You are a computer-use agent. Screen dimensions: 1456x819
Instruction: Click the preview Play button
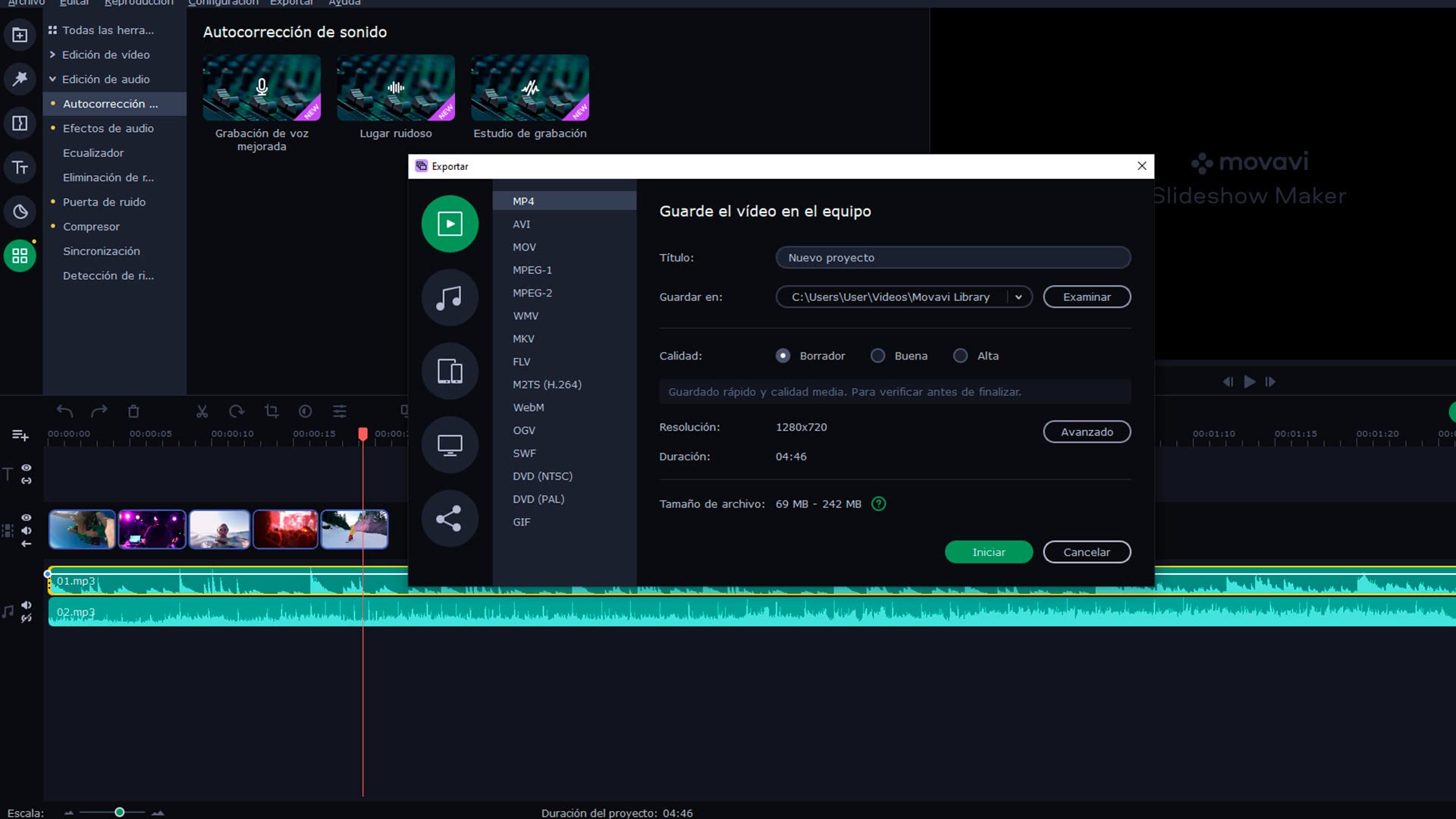[x=1249, y=381]
